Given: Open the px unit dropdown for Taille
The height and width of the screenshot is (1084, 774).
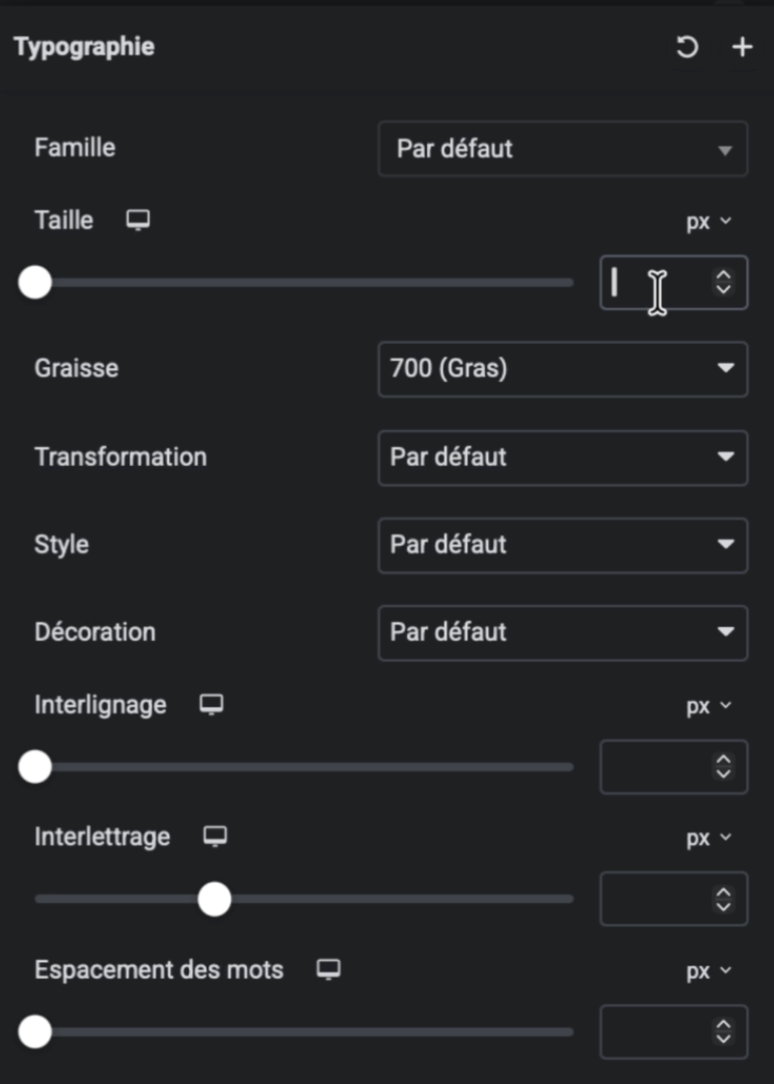Looking at the screenshot, I should [709, 221].
